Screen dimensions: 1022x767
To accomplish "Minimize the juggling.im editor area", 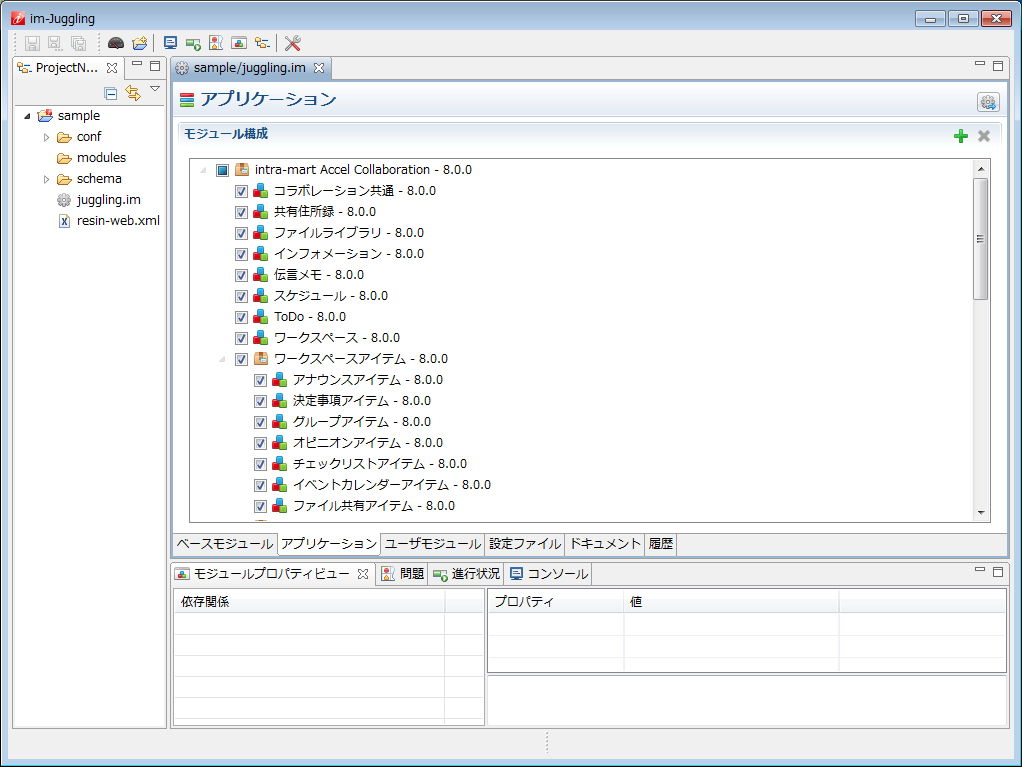I will point(980,64).
